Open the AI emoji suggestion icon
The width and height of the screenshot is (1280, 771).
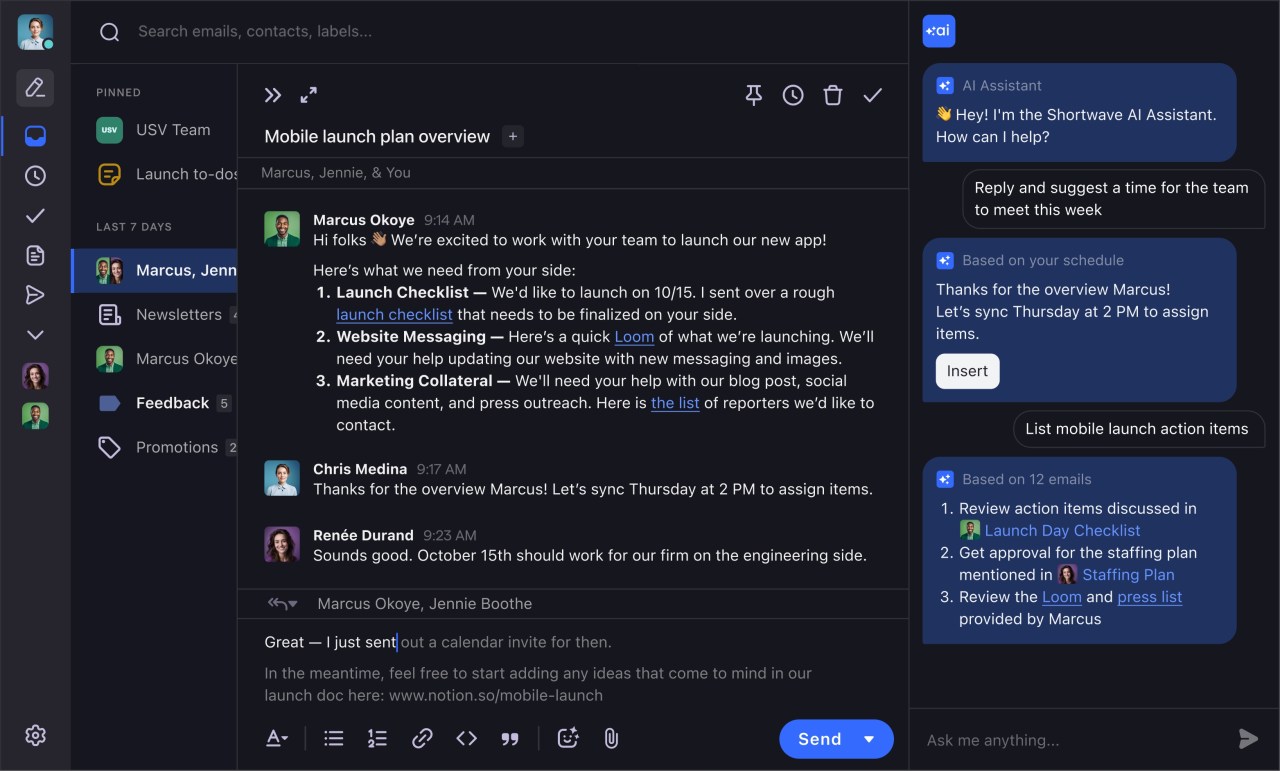point(568,738)
